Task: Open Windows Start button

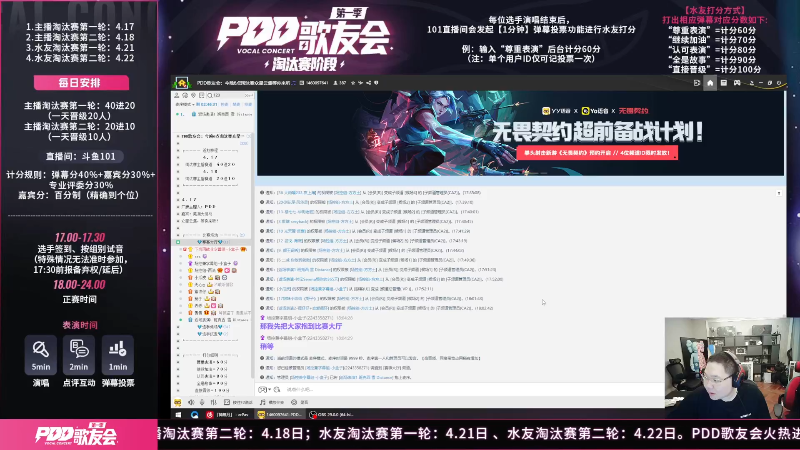Action: (178, 415)
